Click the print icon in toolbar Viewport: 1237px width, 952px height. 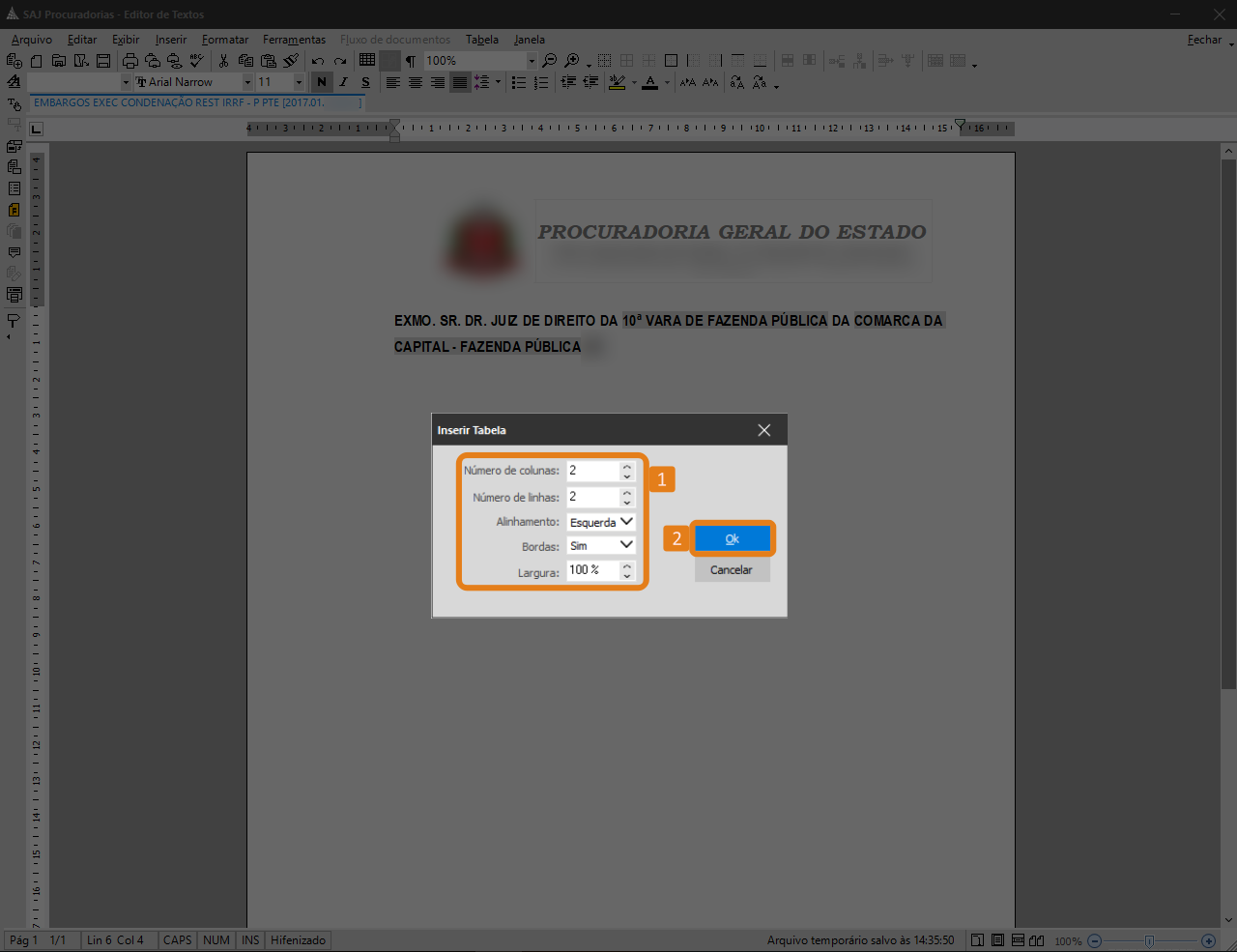pyautogui.click(x=130, y=61)
